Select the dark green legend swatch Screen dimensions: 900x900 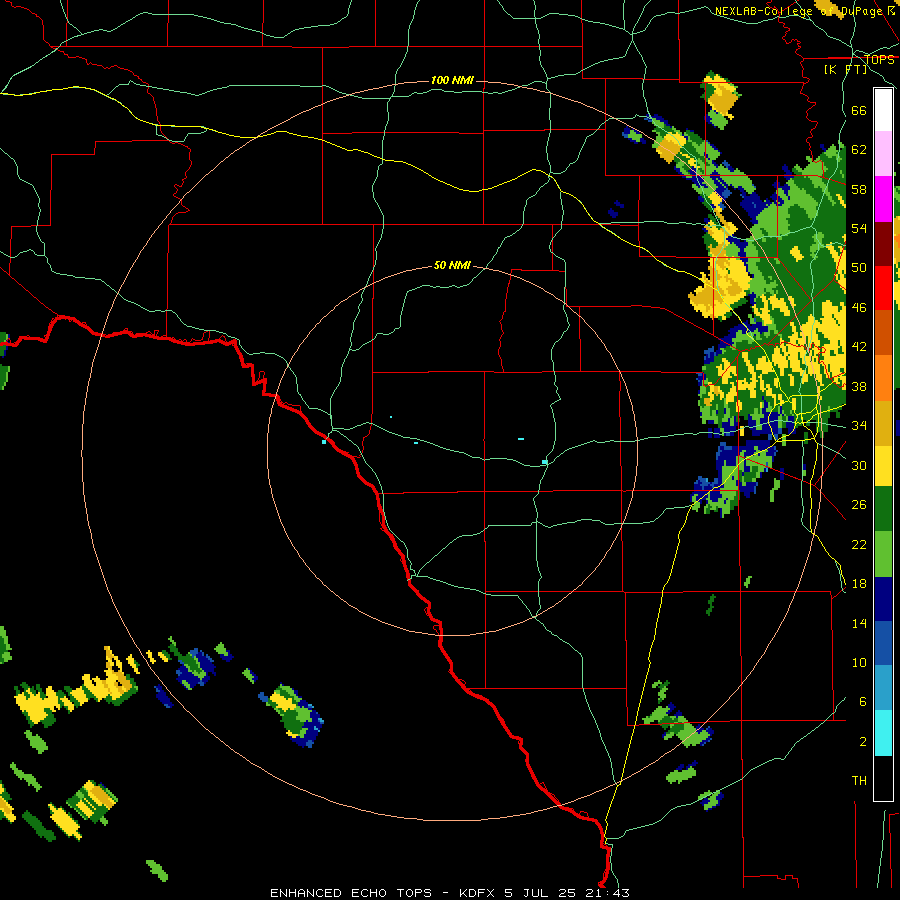click(883, 509)
